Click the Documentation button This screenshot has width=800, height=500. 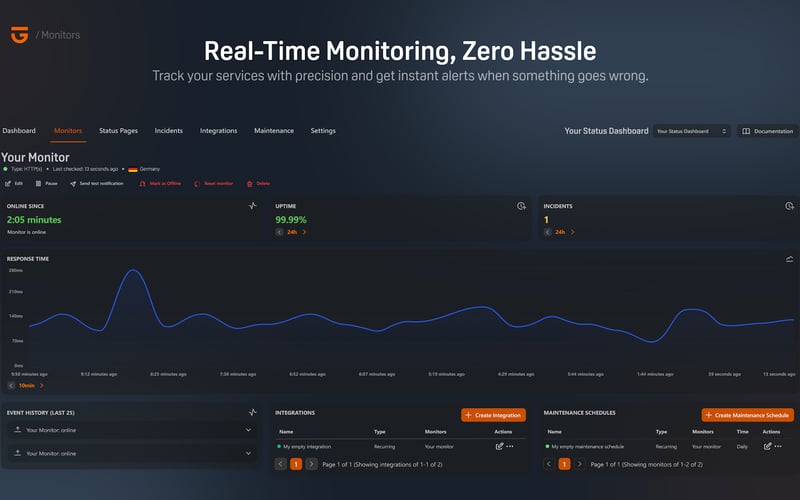(767, 131)
